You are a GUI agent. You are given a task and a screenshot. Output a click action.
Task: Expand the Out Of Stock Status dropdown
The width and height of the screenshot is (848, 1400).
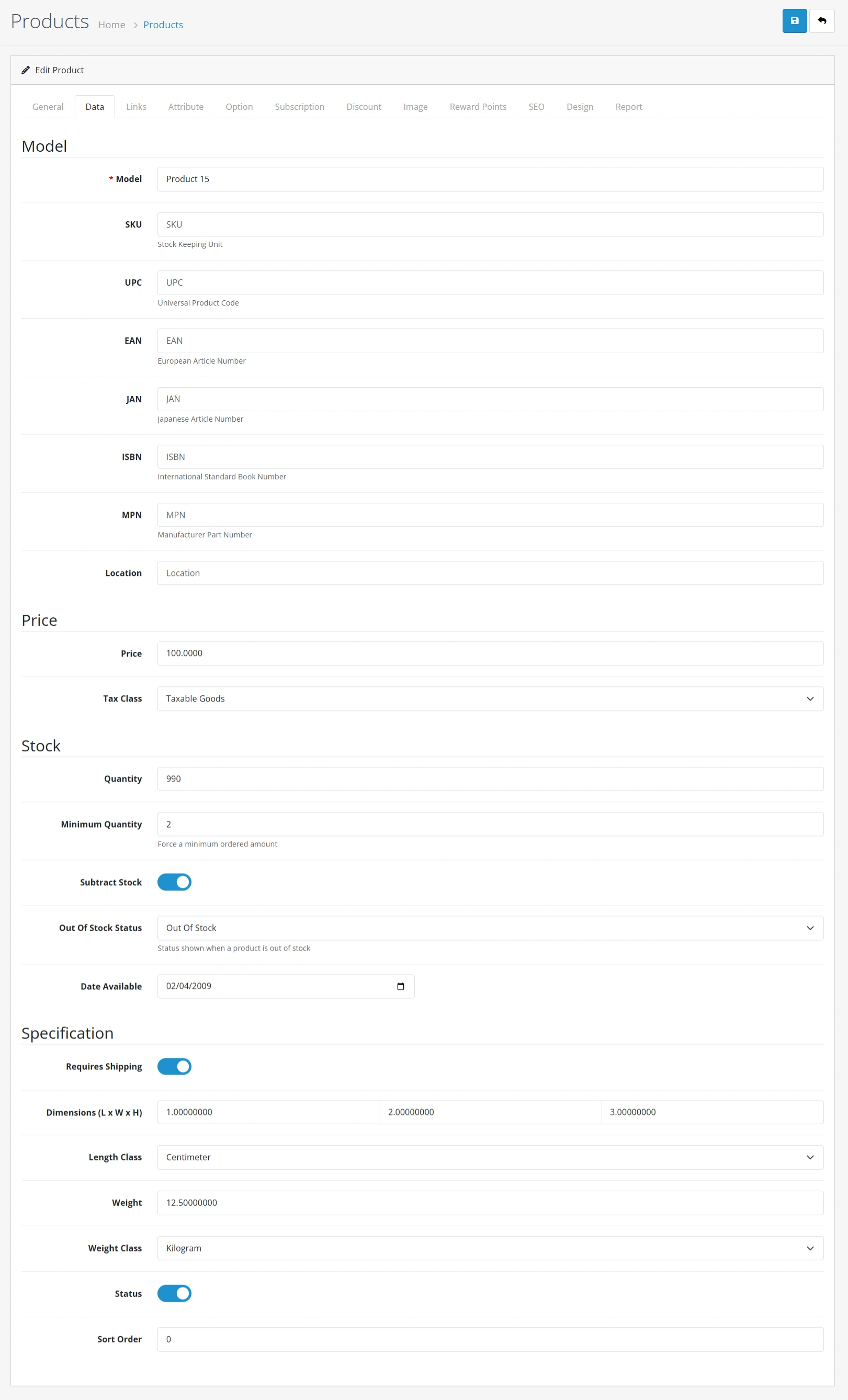pos(490,928)
